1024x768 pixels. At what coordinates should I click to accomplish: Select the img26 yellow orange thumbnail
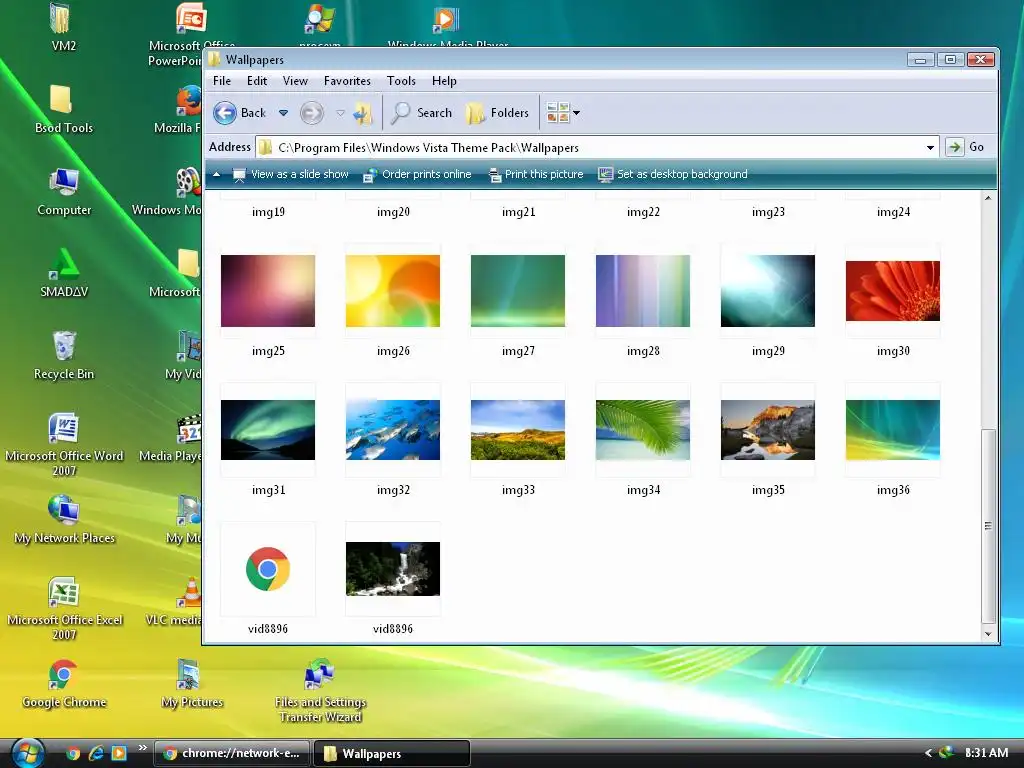tap(392, 291)
